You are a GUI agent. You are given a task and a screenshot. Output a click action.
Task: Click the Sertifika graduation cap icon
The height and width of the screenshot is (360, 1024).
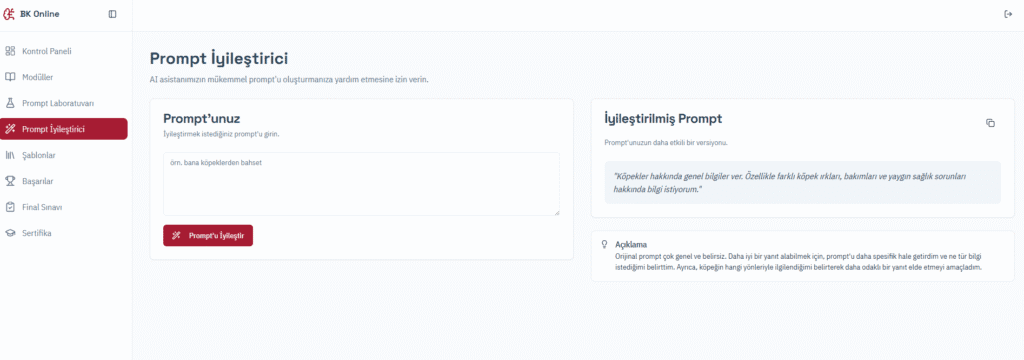pos(10,233)
